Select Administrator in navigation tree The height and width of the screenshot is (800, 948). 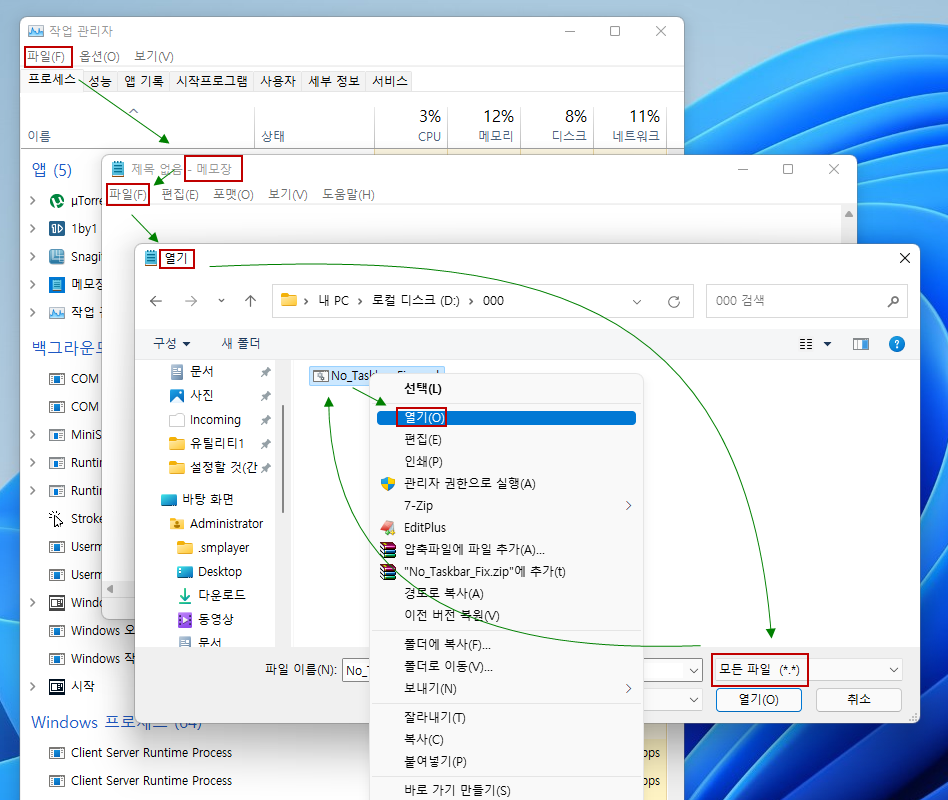pyautogui.click(x=226, y=524)
